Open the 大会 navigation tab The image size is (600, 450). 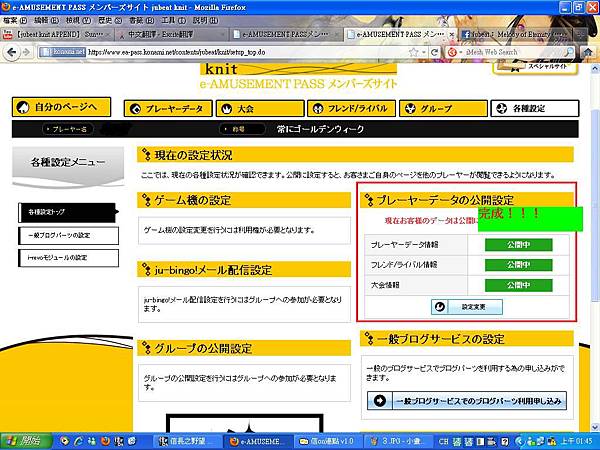[x=260, y=109]
